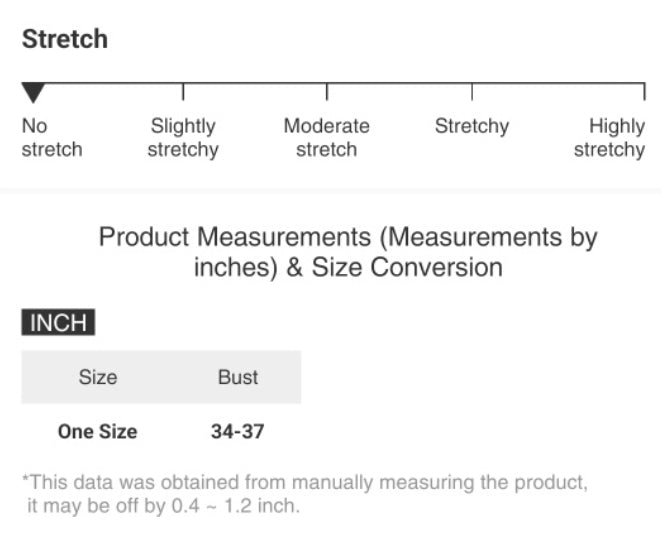The height and width of the screenshot is (538, 661).
Task: Select the "No stretch" label
Action: [51, 138]
